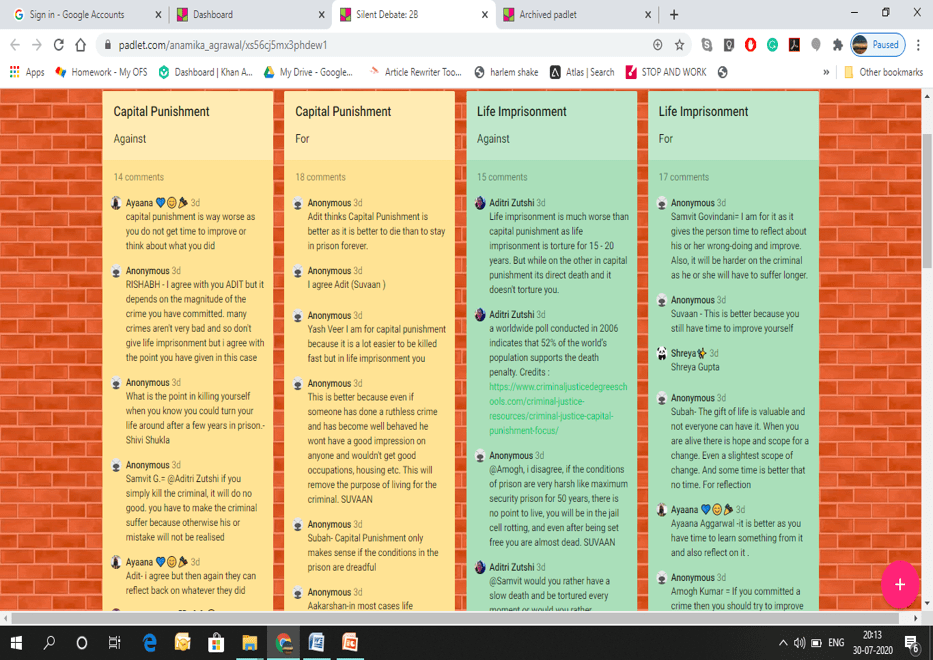
Task: Open the Other bookmarks folder
Action: click(x=882, y=72)
